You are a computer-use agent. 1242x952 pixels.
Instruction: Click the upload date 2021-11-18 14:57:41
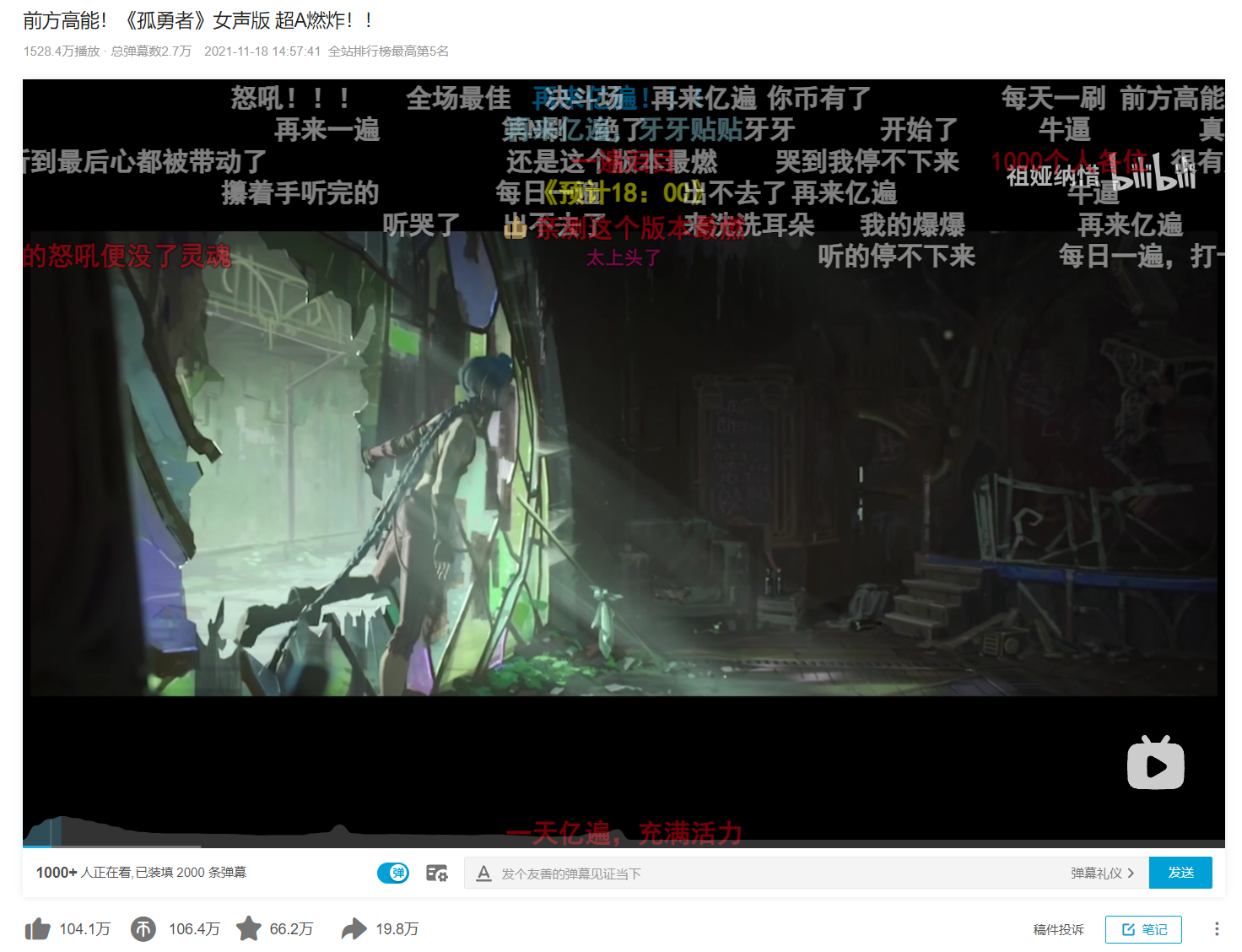[x=262, y=51]
